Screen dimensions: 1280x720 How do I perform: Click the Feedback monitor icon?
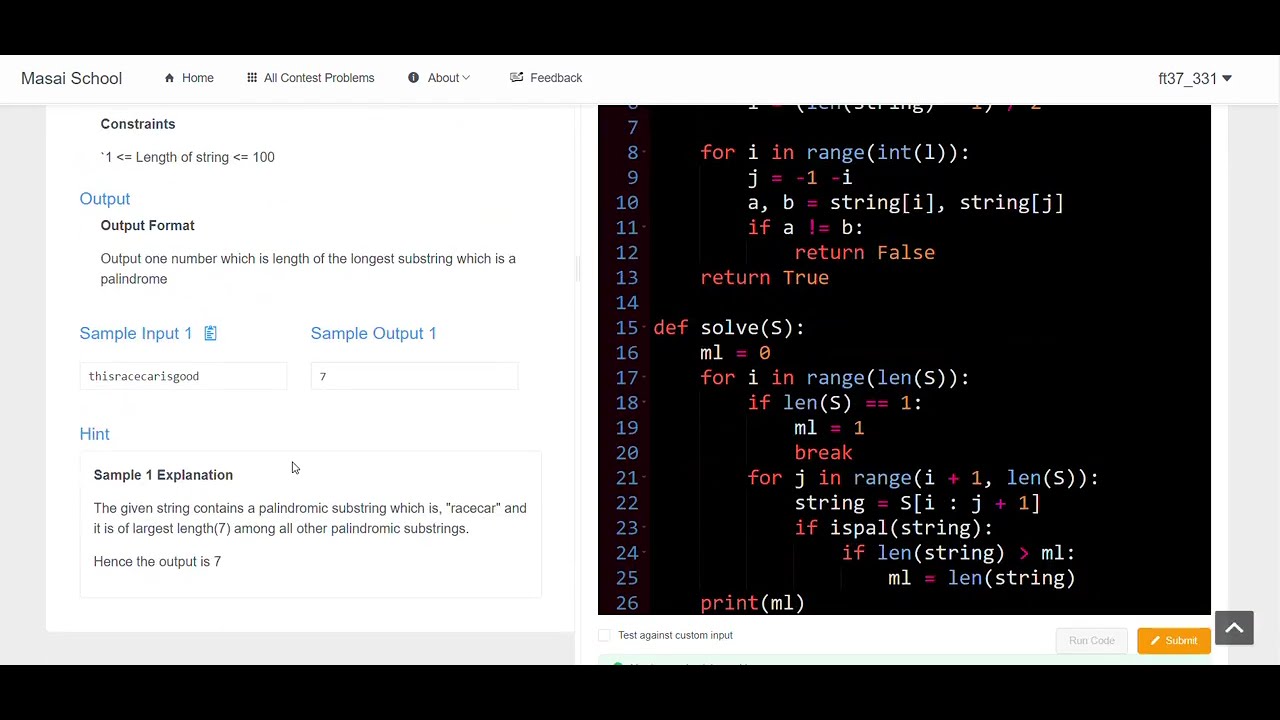516,78
